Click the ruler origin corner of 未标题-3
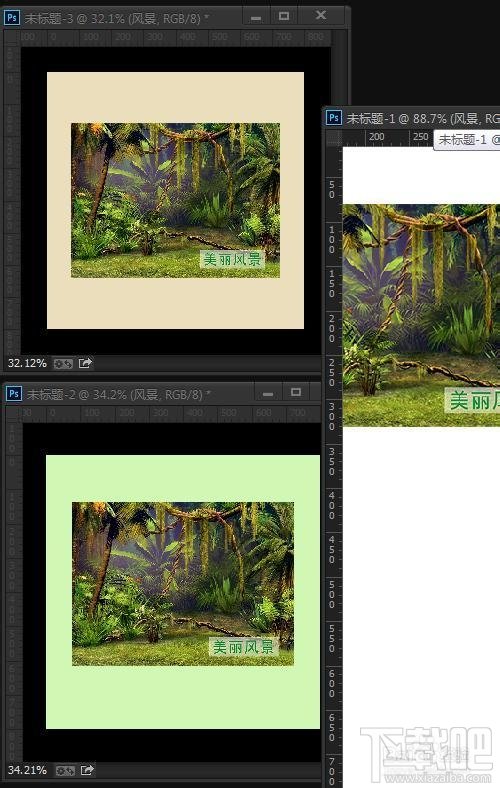The height and width of the screenshot is (788, 500). point(12,38)
